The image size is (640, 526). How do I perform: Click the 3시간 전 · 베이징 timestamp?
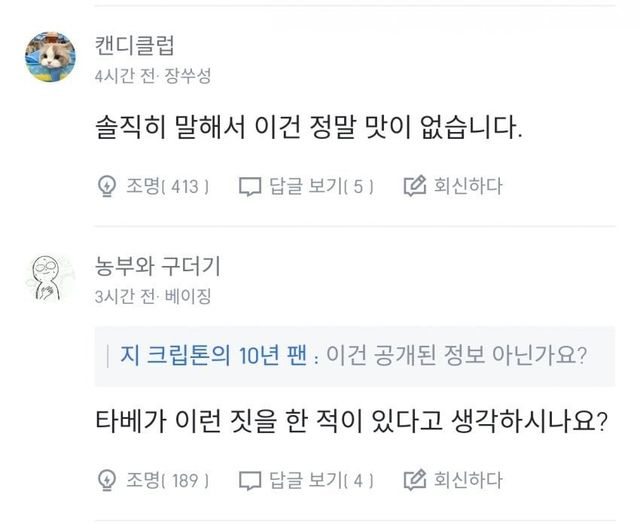coord(152,297)
